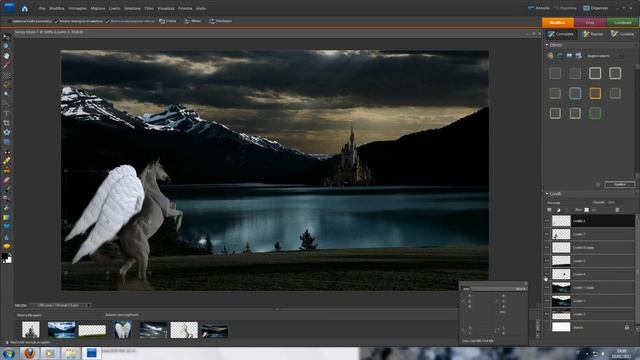This screenshot has height=360, width=640.
Task: Toggle visibility of Livello 1 copia layer
Action: (x=547, y=287)
